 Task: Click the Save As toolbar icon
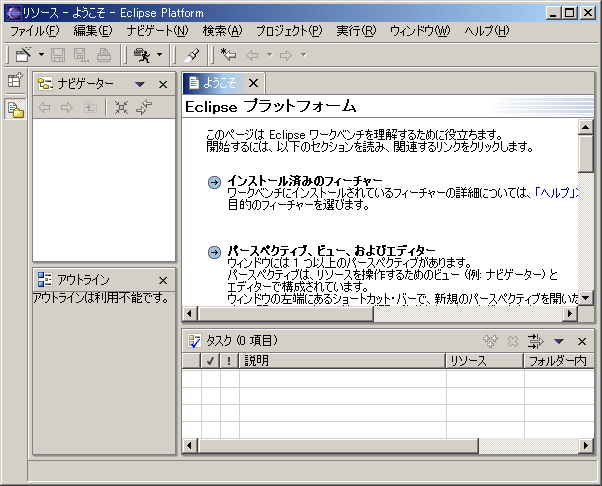[x=81, y=55]
